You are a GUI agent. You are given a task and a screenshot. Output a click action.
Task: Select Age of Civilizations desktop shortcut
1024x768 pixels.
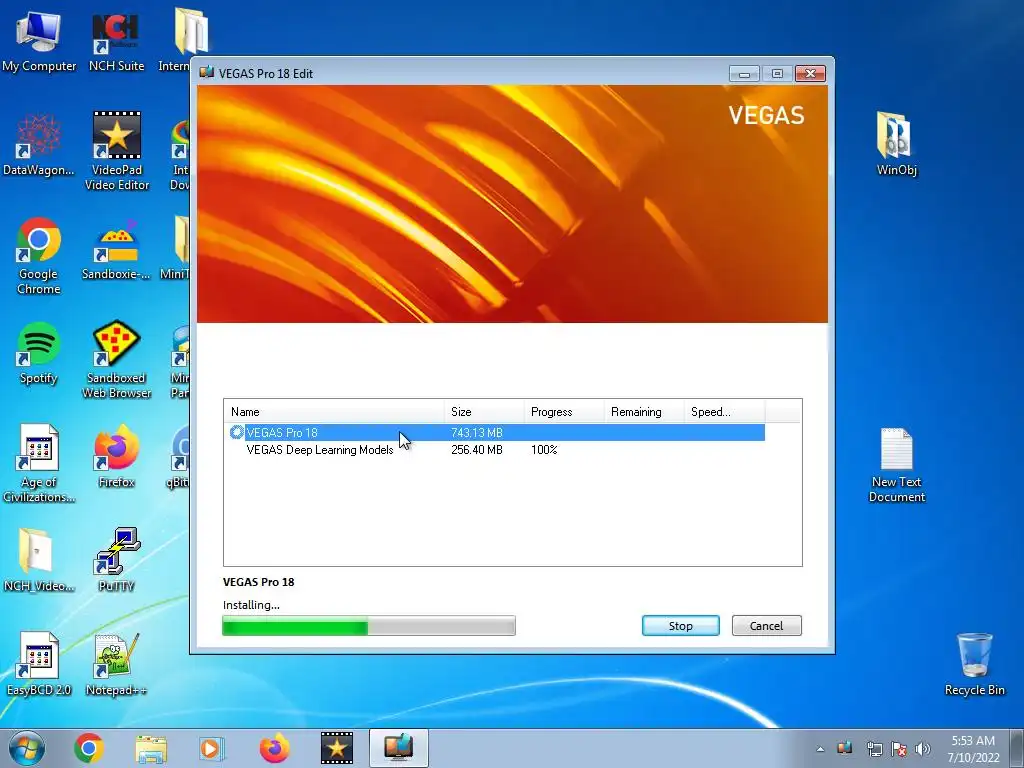(x=39, y=464)
